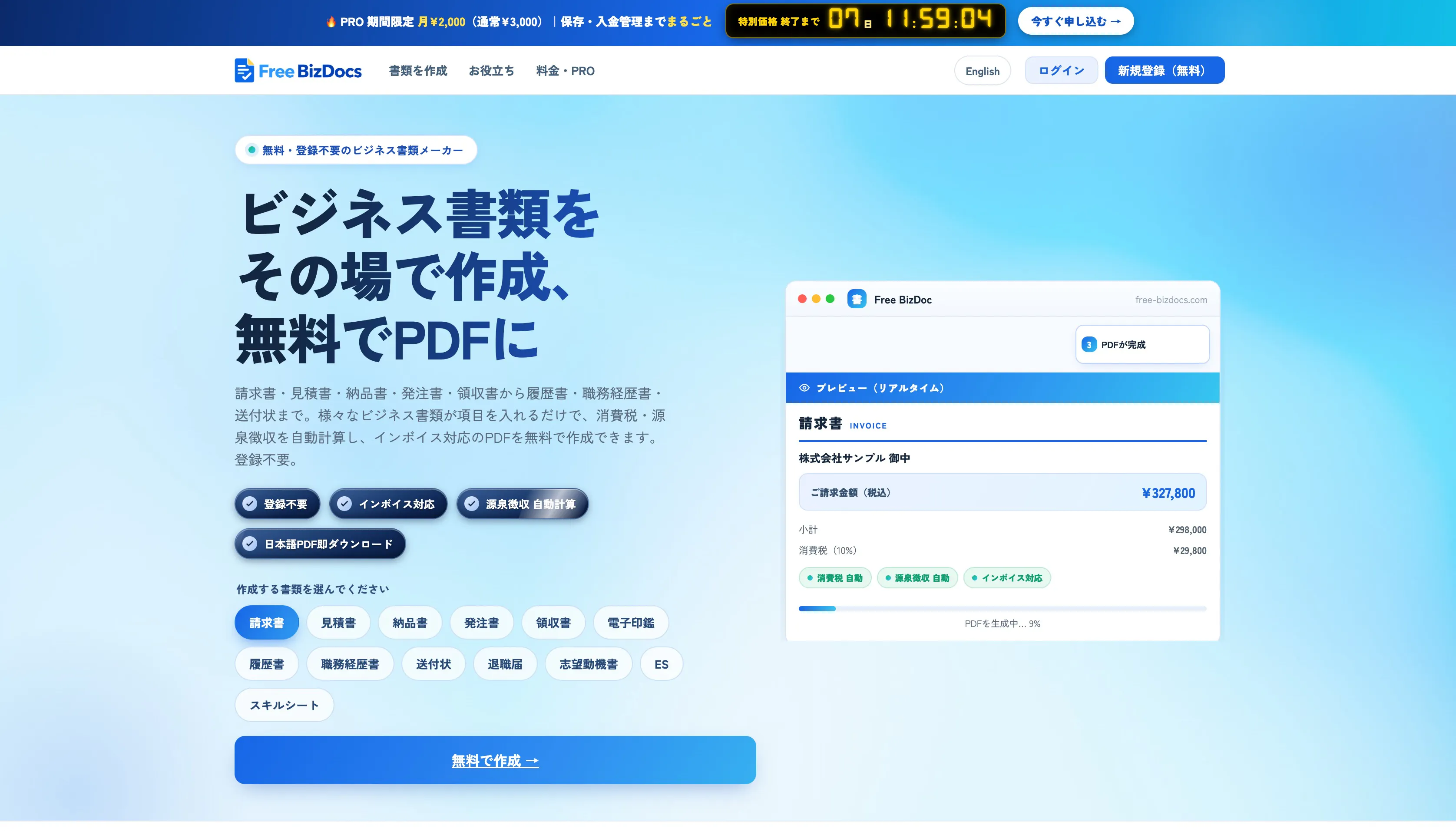Click 月¥2,000 price in banner
The width and height of the screenshot is (1456, 831).
441,22
